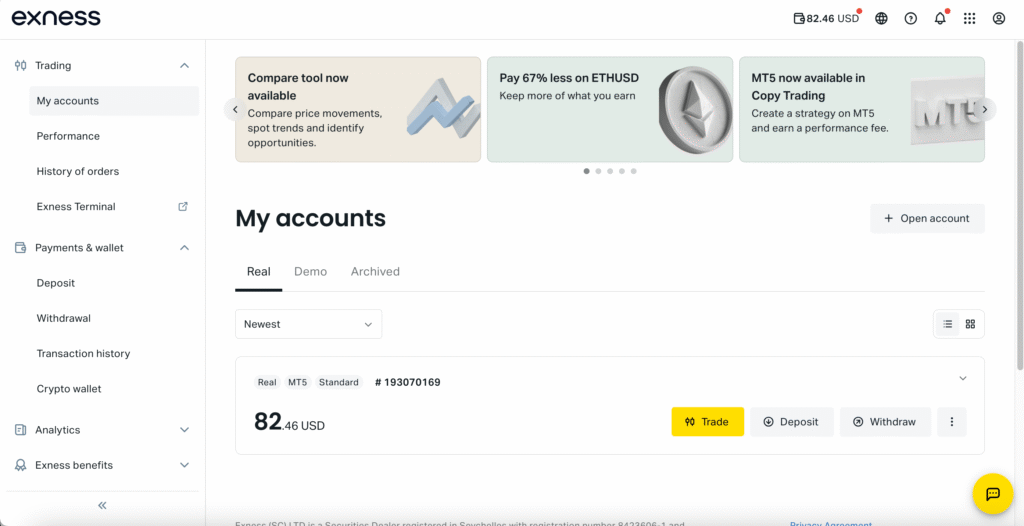This screenshot has width=1024, height=526.
Task: Open the apps grid menu
Action: pyautogui.click(x=969, y=18)
